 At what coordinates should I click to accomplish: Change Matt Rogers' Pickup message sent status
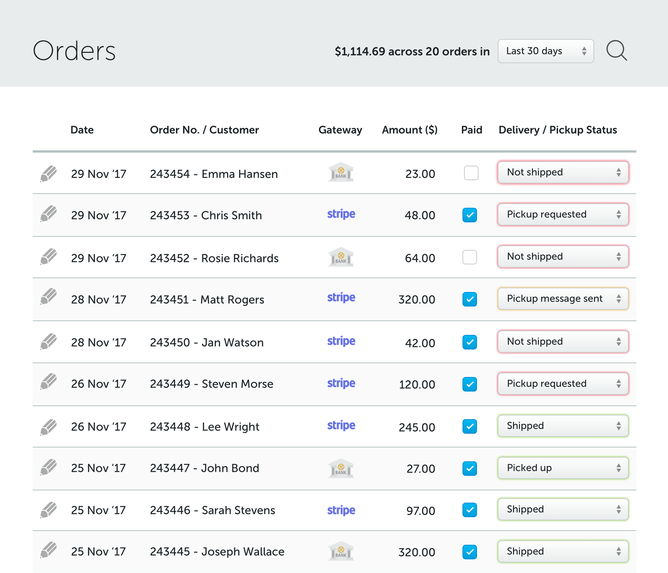563,299
